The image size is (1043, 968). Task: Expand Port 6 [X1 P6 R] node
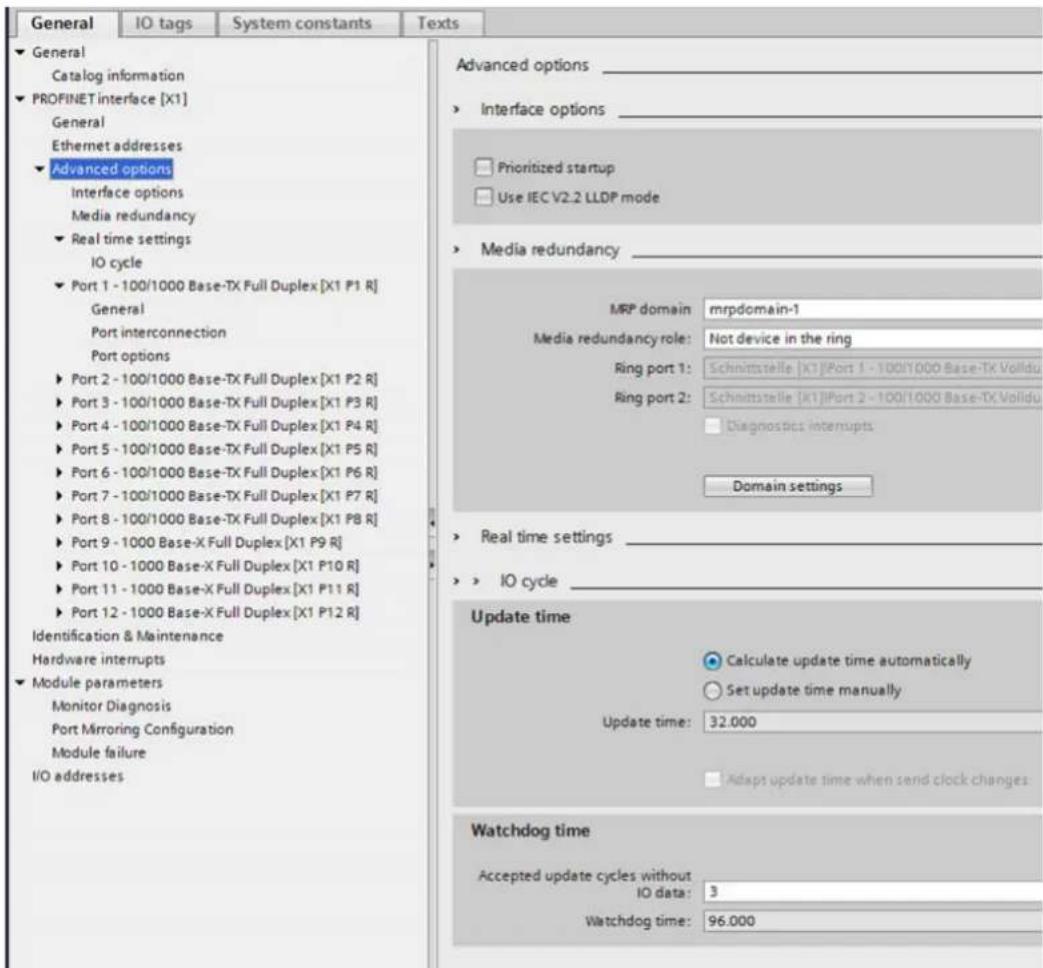click(x=60, y=472)
